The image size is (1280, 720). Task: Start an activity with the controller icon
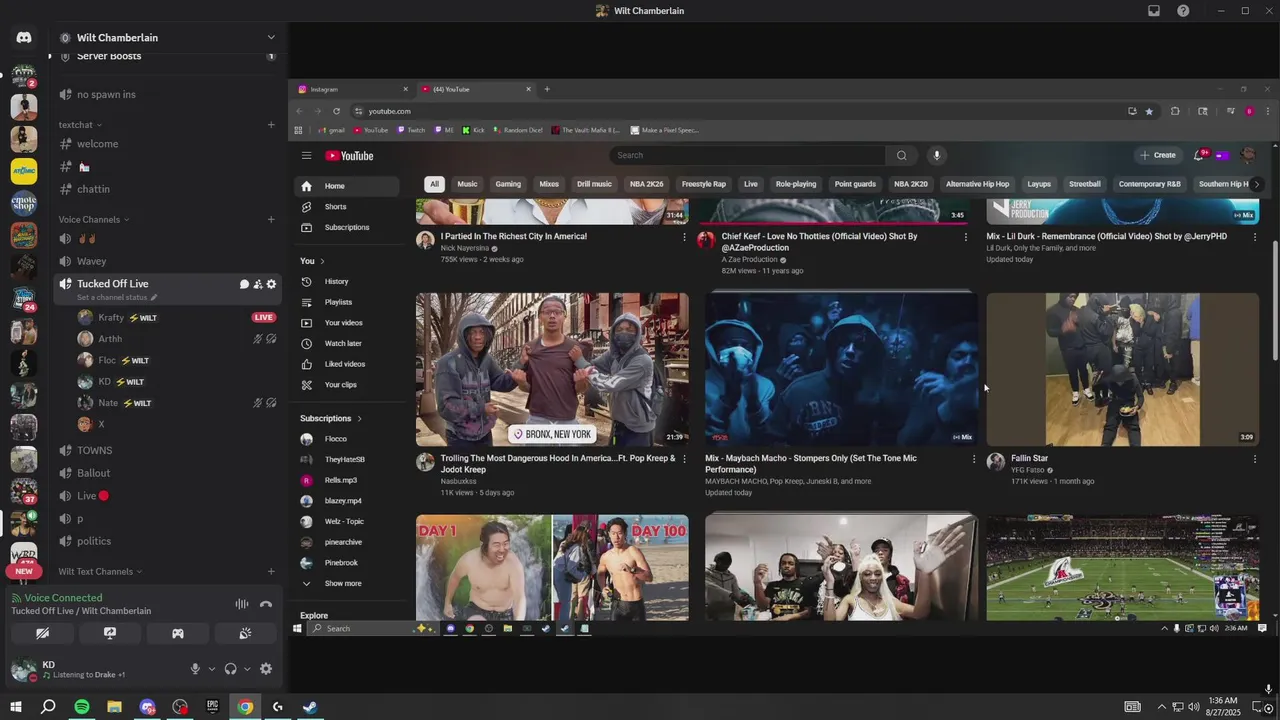coord(178,633)
